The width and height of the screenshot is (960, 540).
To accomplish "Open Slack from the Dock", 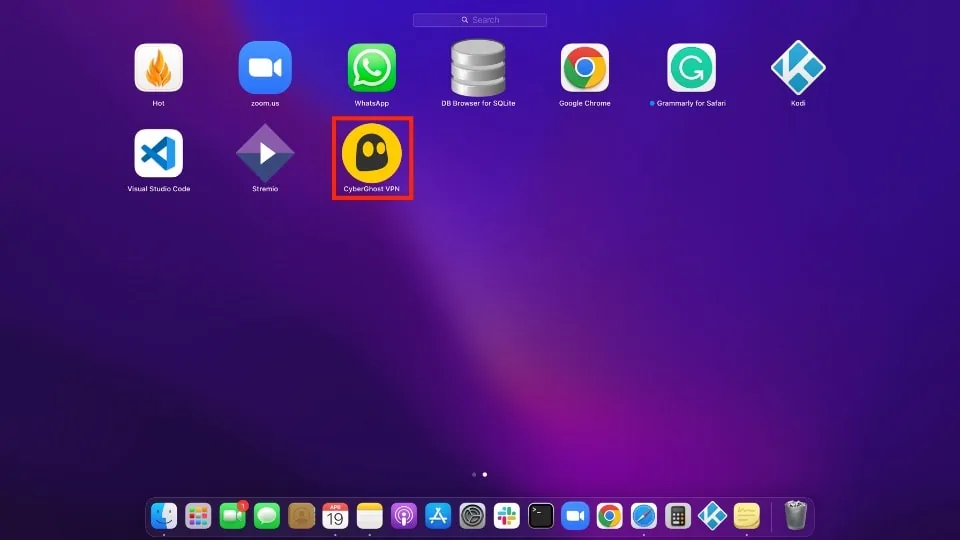I will point(507,516).
